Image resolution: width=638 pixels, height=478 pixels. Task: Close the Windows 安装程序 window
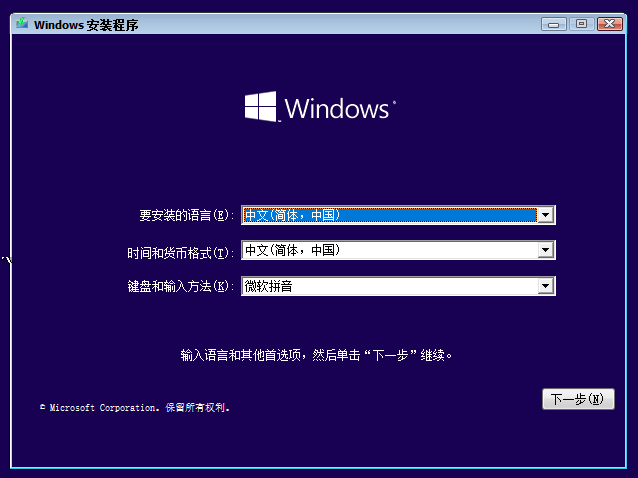click(607, 23)
